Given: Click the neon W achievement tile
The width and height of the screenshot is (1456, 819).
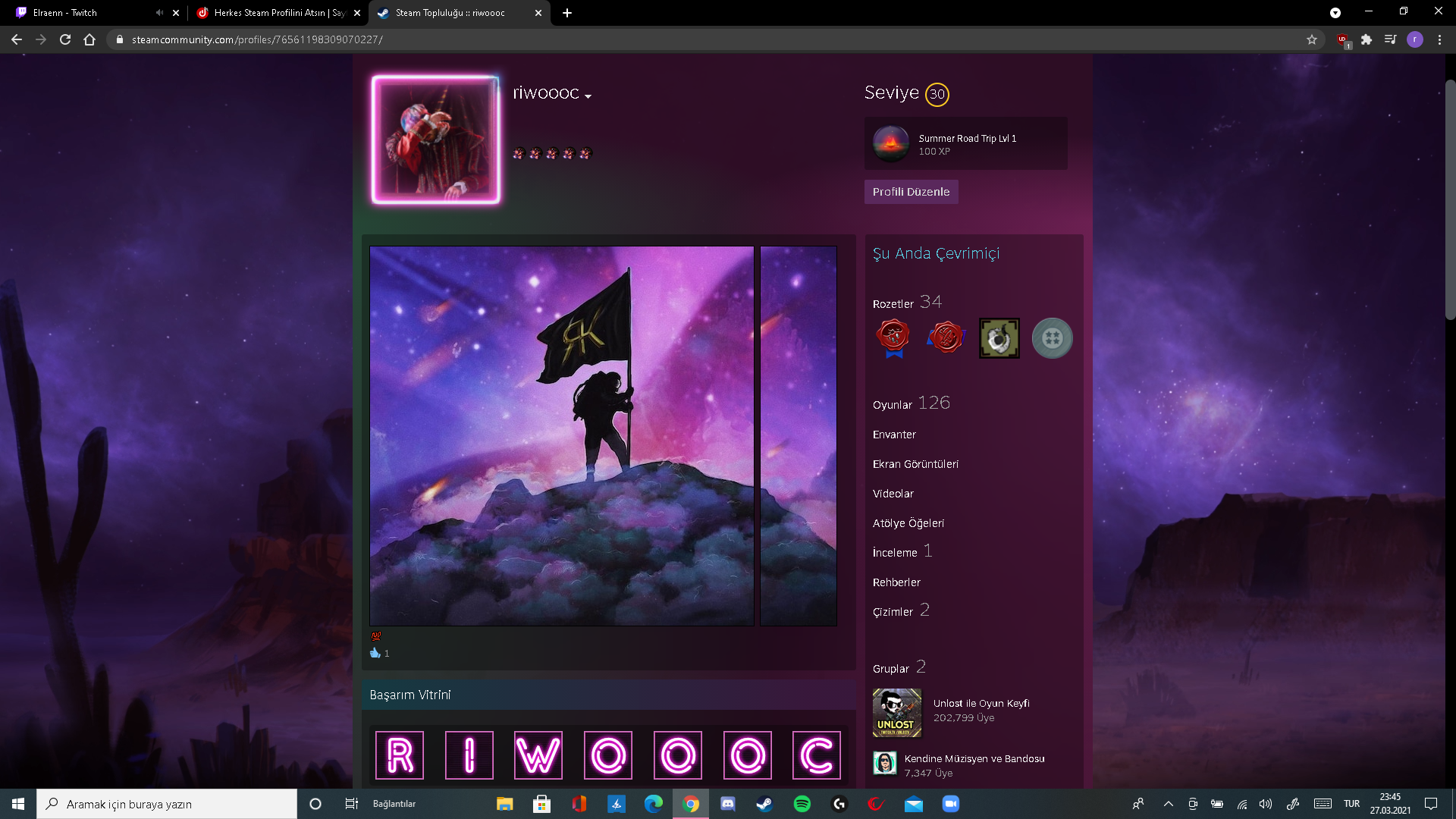Looking at the screenshot, I should click(538, 755).
